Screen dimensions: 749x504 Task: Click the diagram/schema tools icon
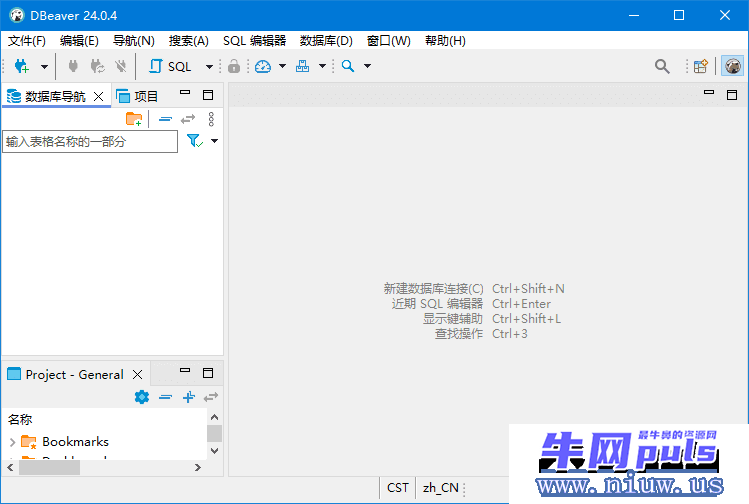302,66
